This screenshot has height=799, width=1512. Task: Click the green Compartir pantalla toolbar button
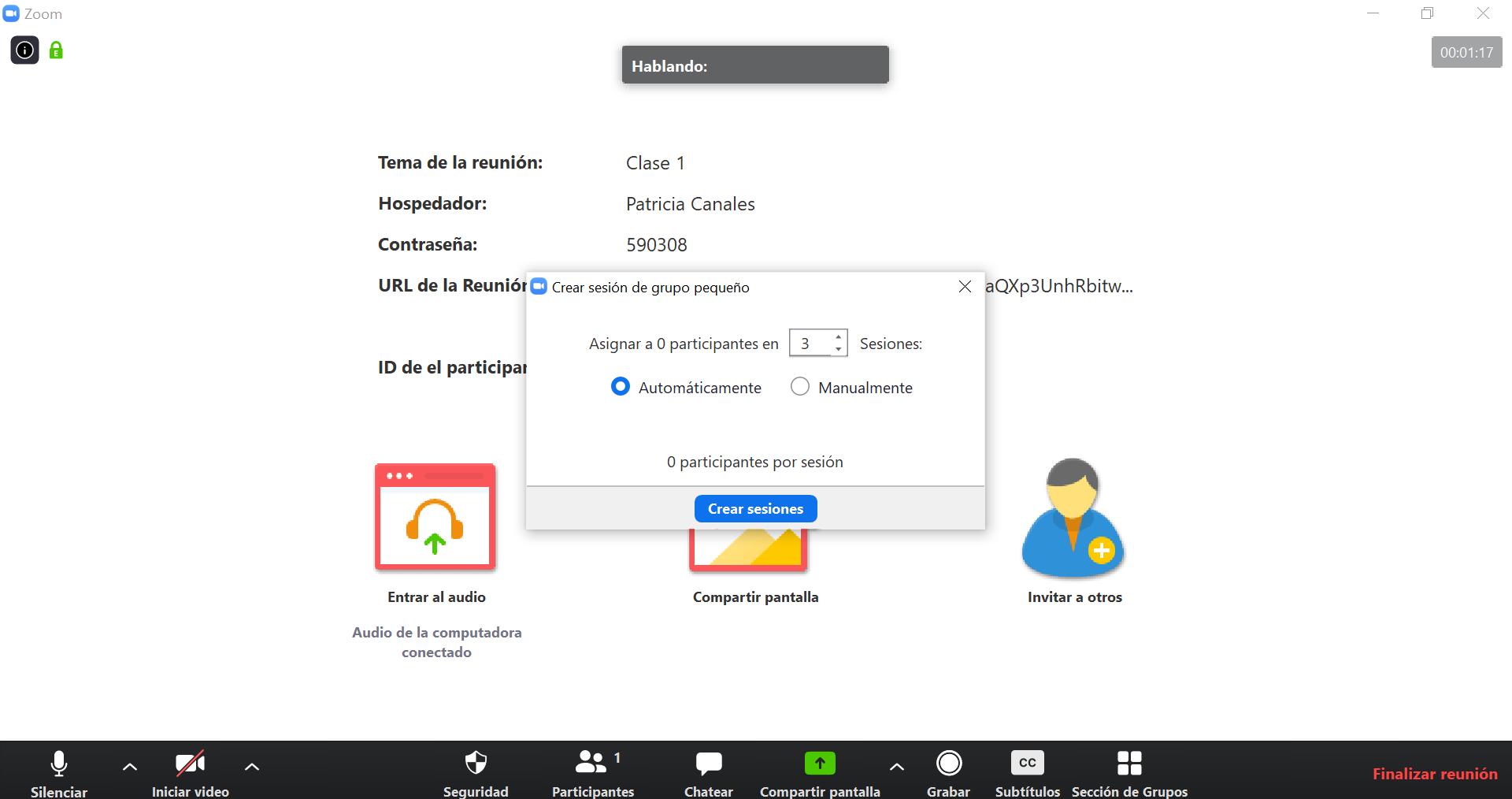(x=820, y=774)
